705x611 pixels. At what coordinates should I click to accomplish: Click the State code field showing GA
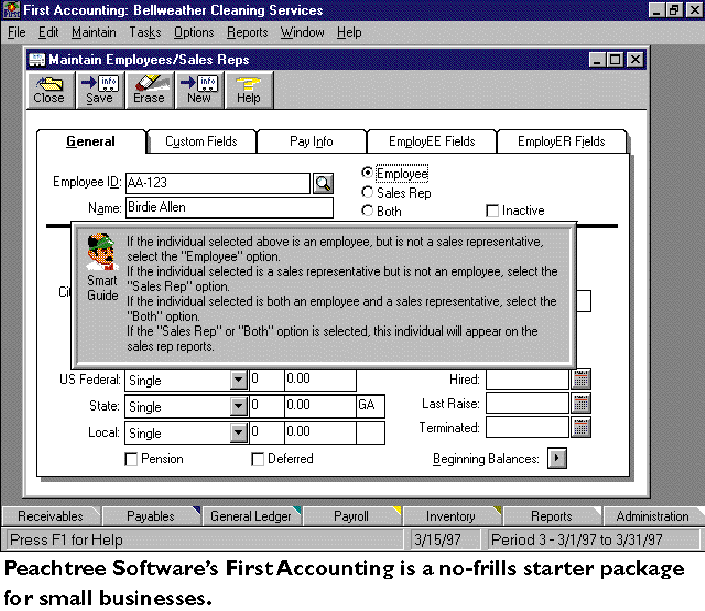[370, 406]
